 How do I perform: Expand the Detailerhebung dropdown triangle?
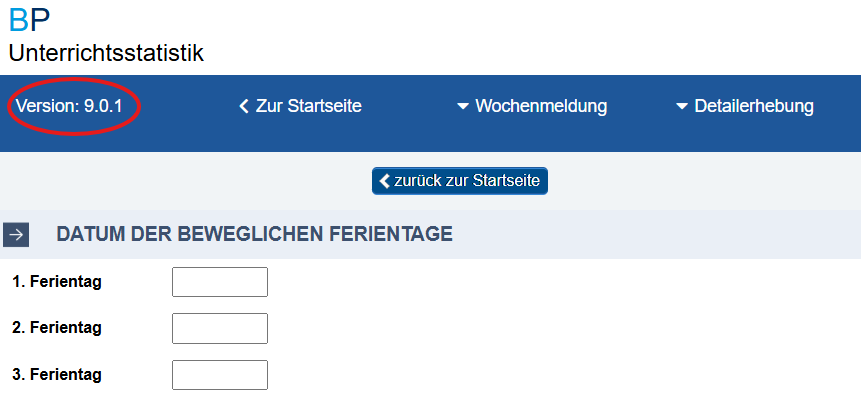point(682,107)
